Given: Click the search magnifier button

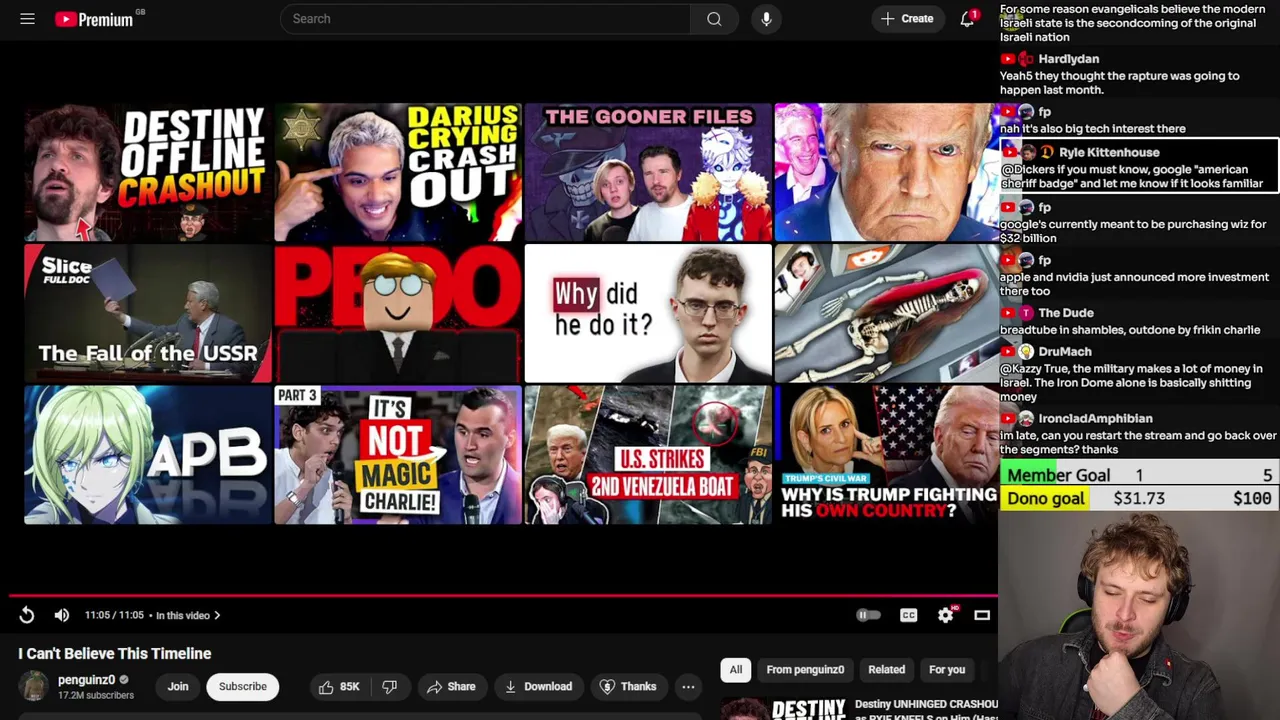Looking at the screenshot, I should (714, 19).
